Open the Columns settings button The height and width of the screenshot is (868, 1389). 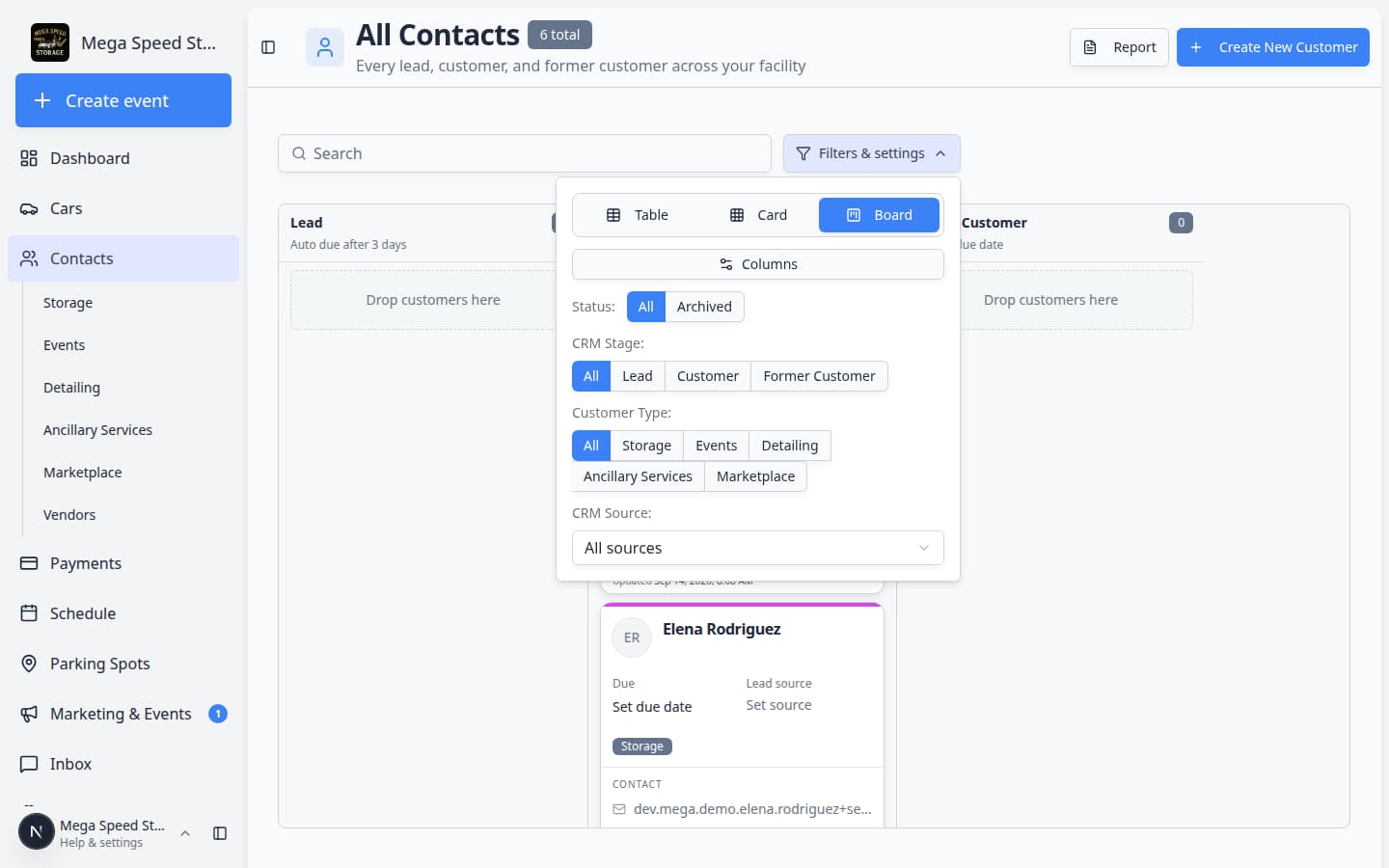(758, 264)
